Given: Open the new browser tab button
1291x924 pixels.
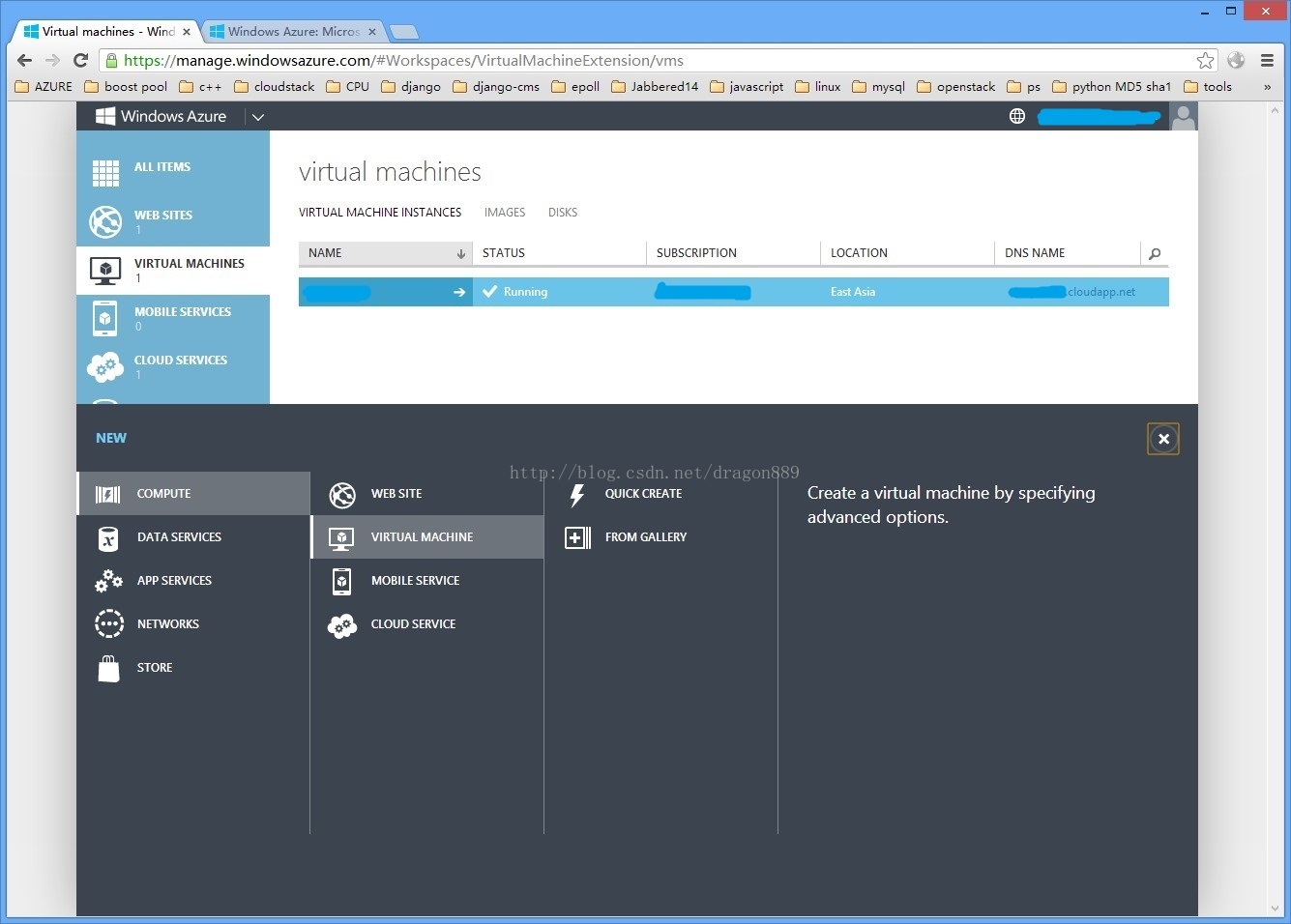Looking at the screenshot, I should (x=403, y=32).
